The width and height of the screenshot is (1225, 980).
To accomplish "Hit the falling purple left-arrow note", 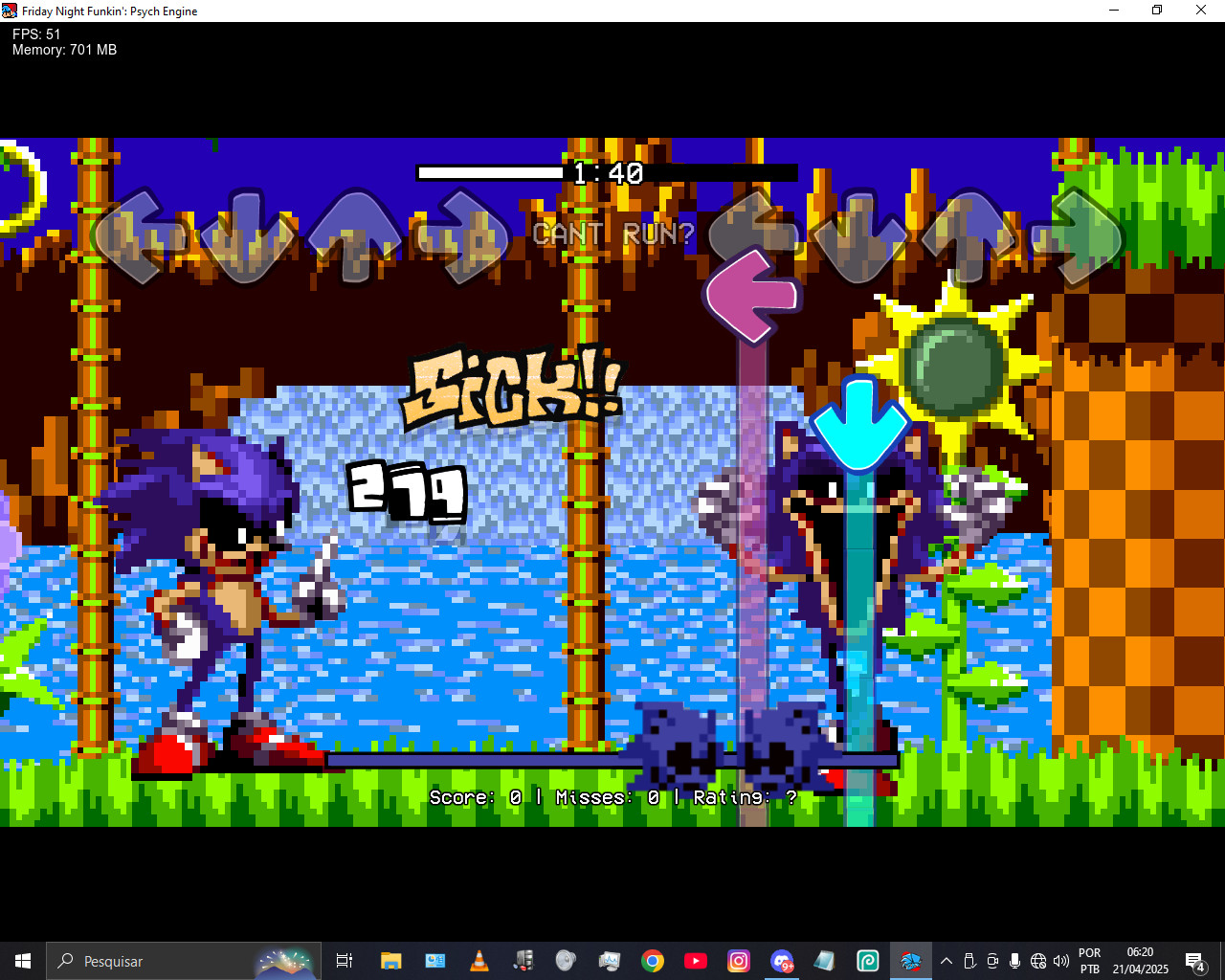I will tap(753, 296).
